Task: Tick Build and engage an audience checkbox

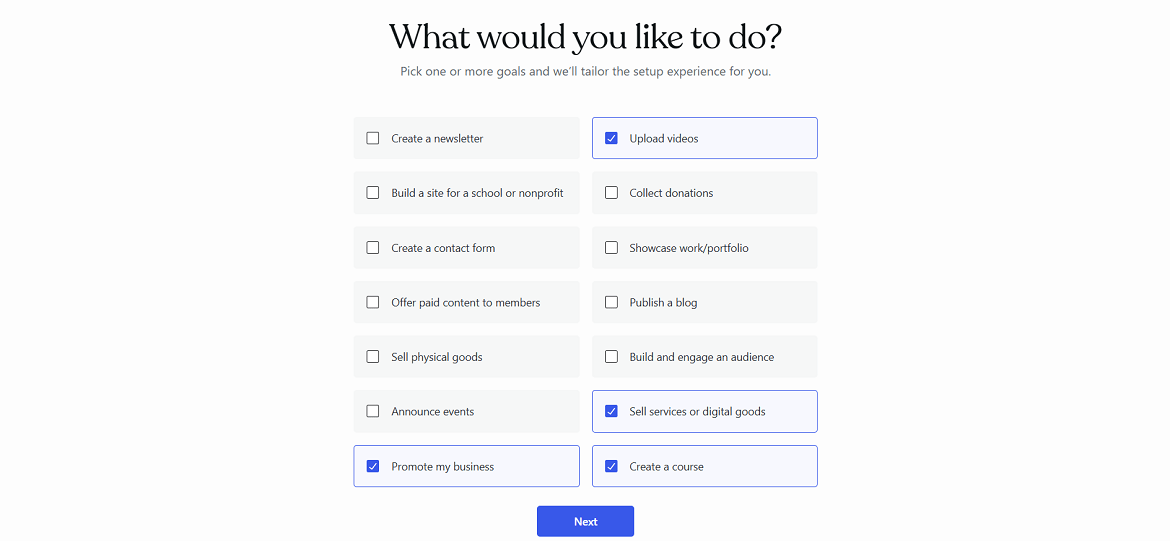Action: pos(611,357)
